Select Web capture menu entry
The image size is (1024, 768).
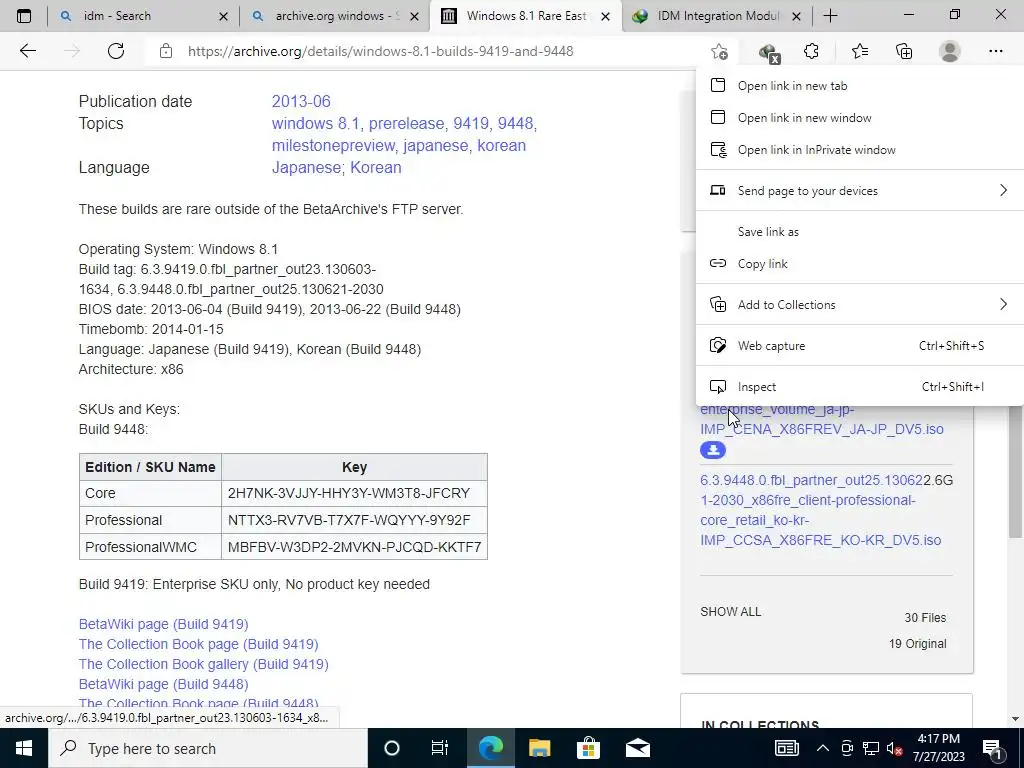(x=859, y=345)
